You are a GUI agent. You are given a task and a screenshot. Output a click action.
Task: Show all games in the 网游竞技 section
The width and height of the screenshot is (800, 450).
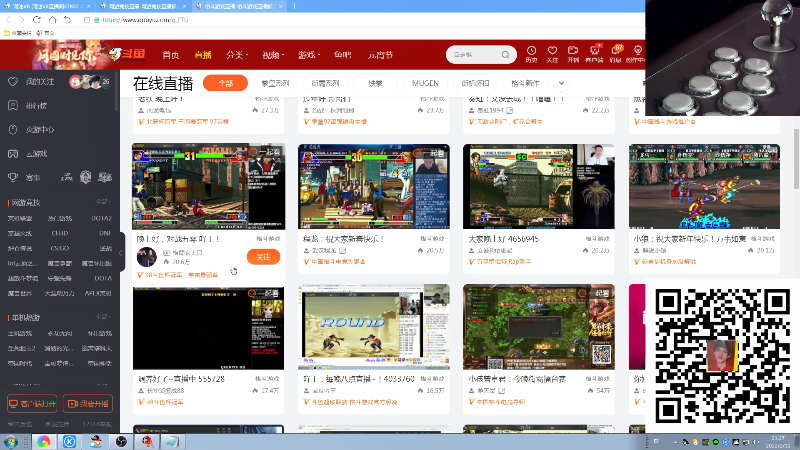103,202
